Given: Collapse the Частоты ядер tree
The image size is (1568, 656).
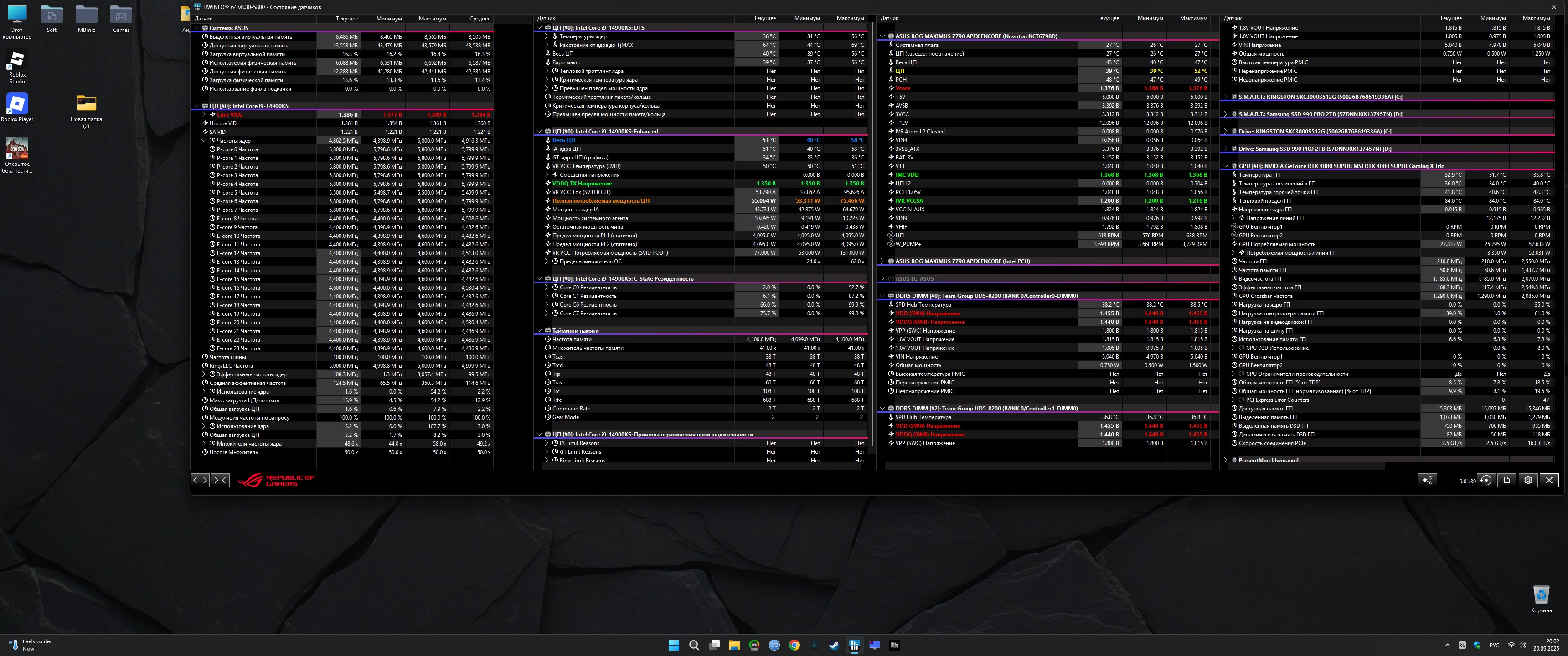Looking at the screenshot, I should [204, 141].
